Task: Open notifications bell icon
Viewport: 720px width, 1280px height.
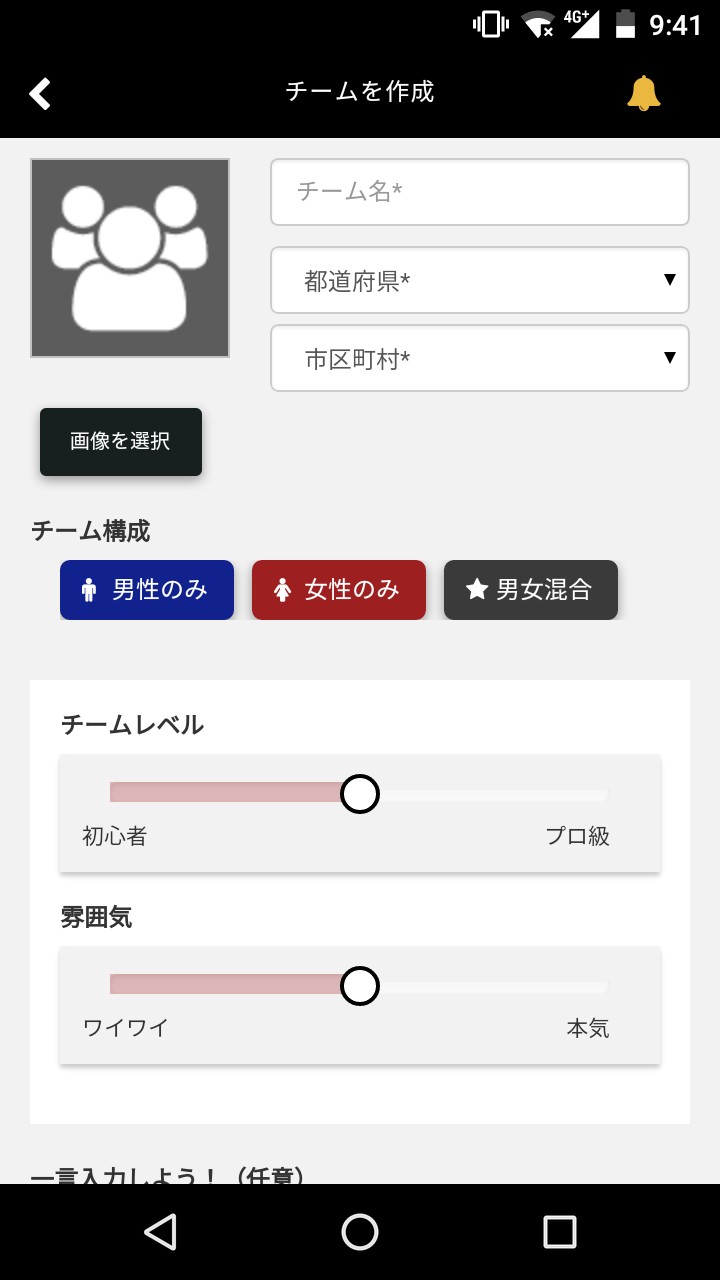Action: click(643, 93)
